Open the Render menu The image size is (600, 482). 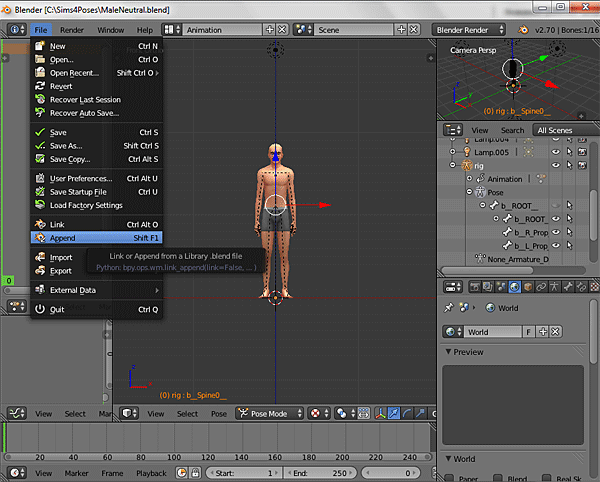pos(72,30)
